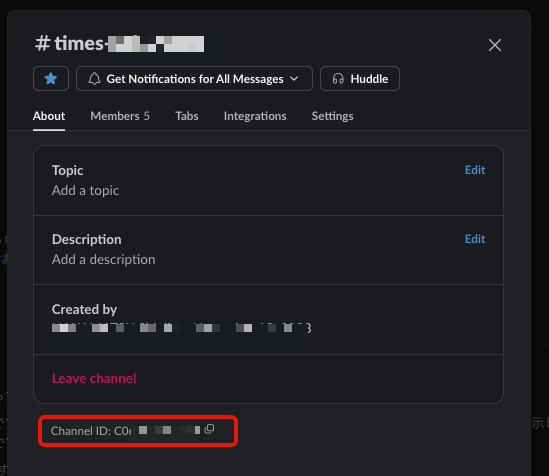Edit the channel Description

click(475, 239)
